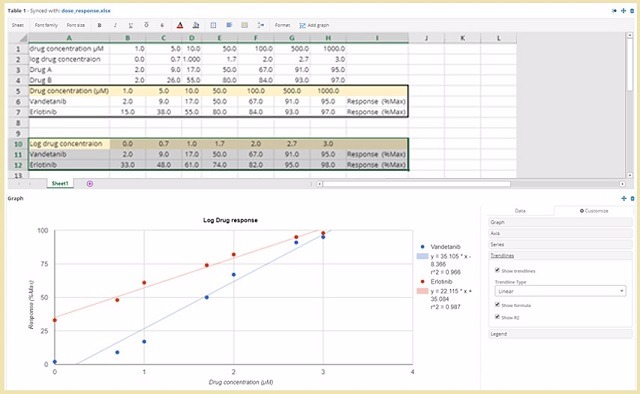Switch to the Data tab
The height and width of the screenshot is (394, 640).
click(x=520, y=211)
